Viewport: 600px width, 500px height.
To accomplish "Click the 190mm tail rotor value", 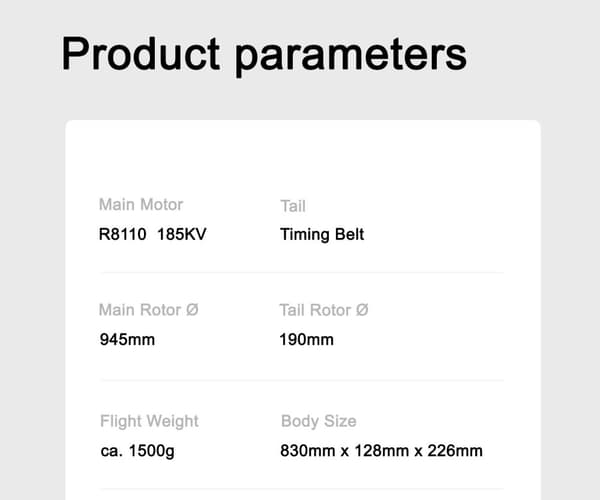I will click(x=307, y=339).
